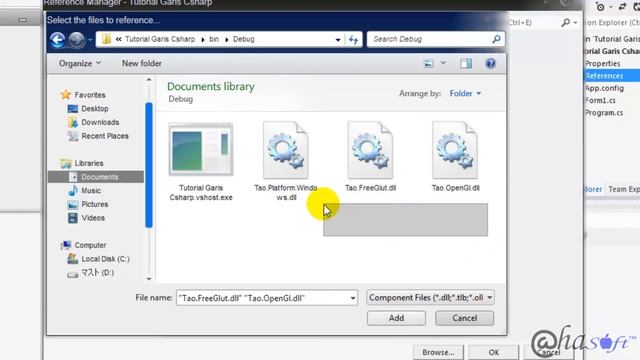Select the Tao.FreeGlut.dll file icon
640x360 pixels.
370,150
